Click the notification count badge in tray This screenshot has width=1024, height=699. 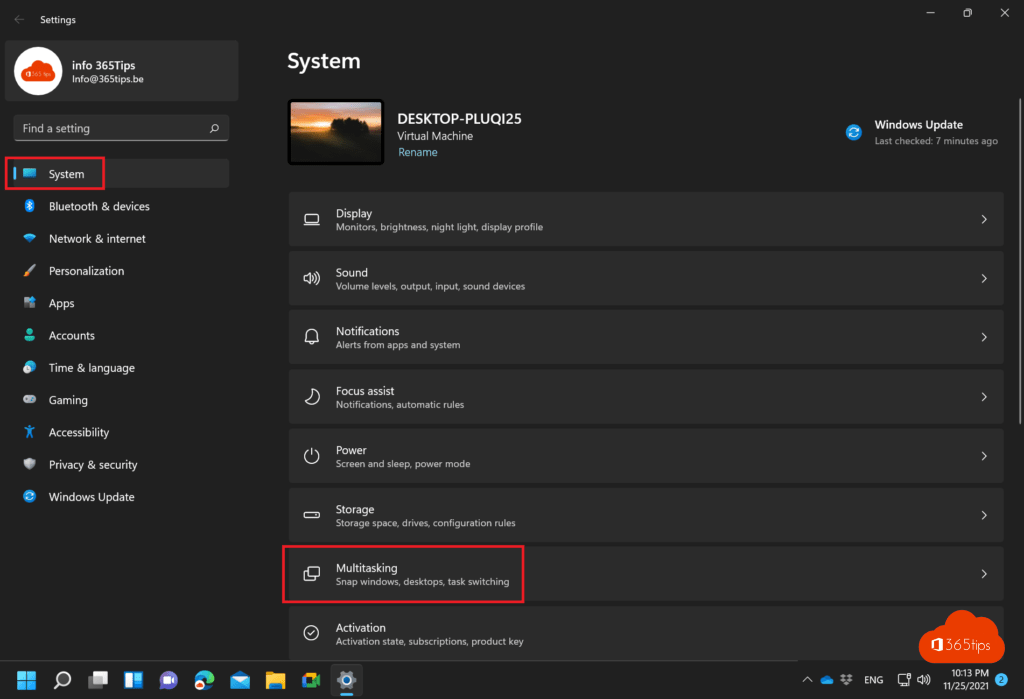1001,680
